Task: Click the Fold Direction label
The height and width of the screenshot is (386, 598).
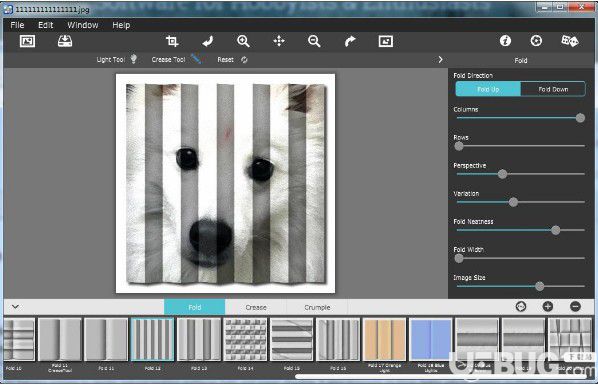Action: click(x=473, y=75)
